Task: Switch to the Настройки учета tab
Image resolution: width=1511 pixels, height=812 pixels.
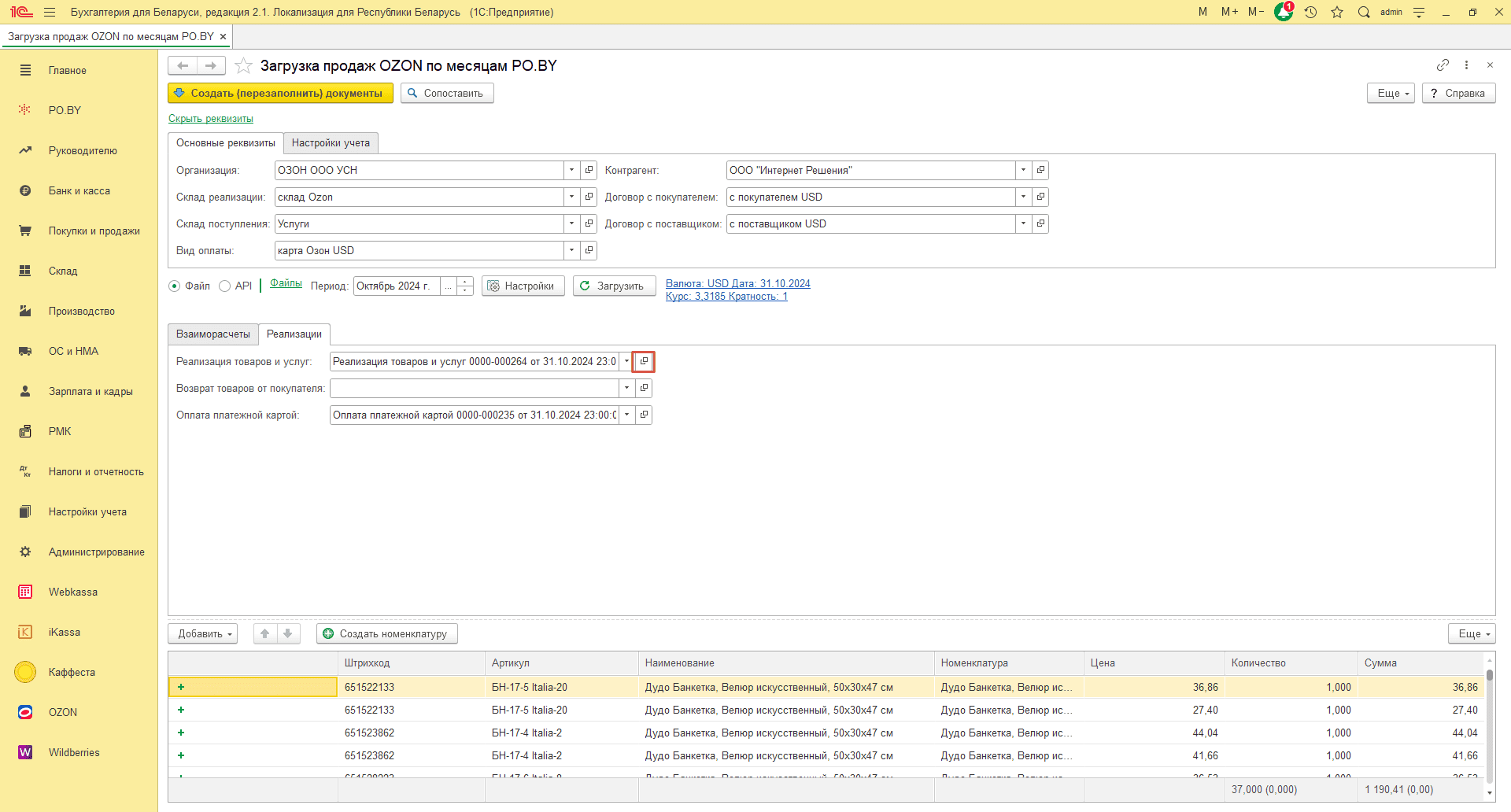Action: pyautogui.click(x=331, y=142)
